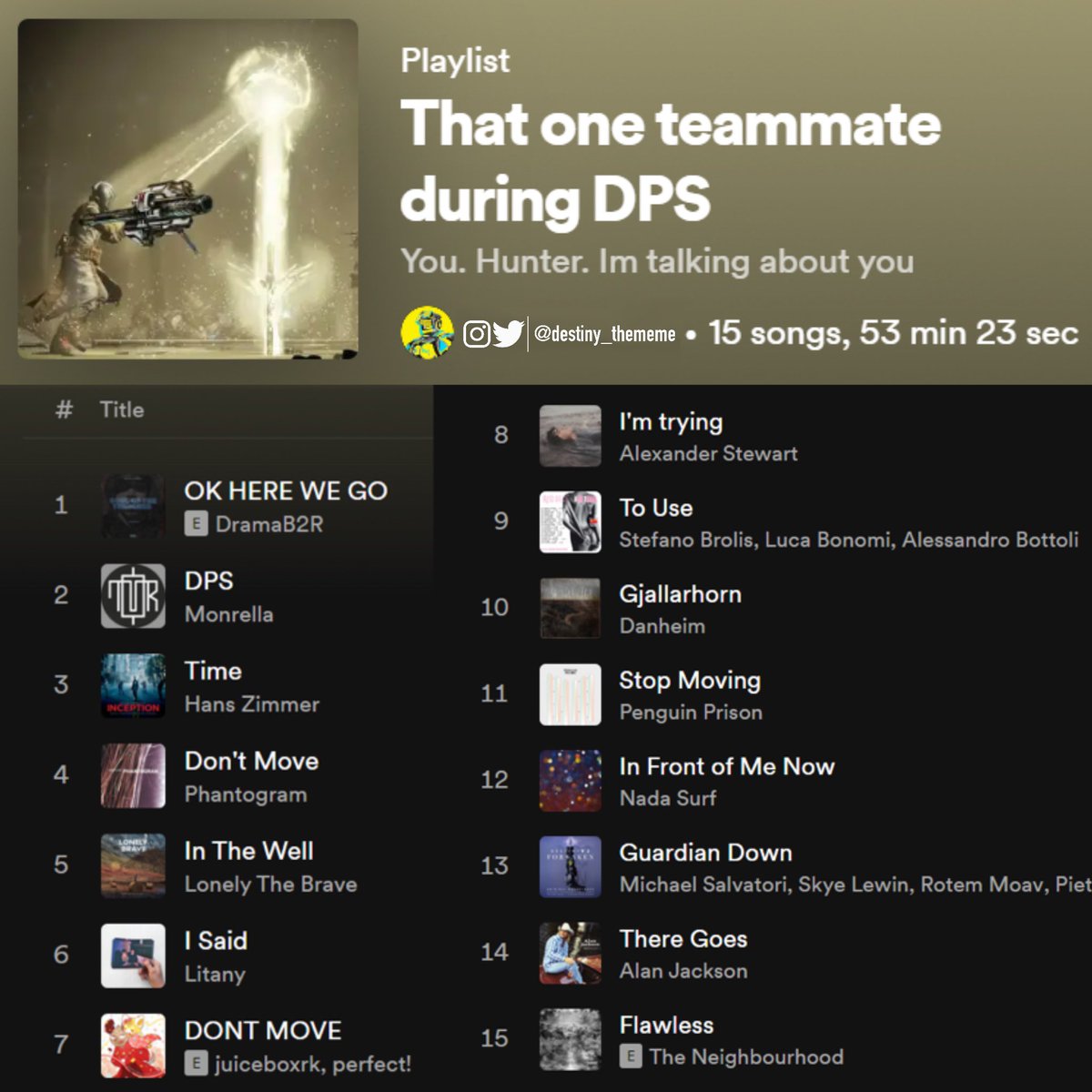This screenshot has height=1092, width=1092.
Task: Open artist Penguin Prison
Action: point(691,713)
